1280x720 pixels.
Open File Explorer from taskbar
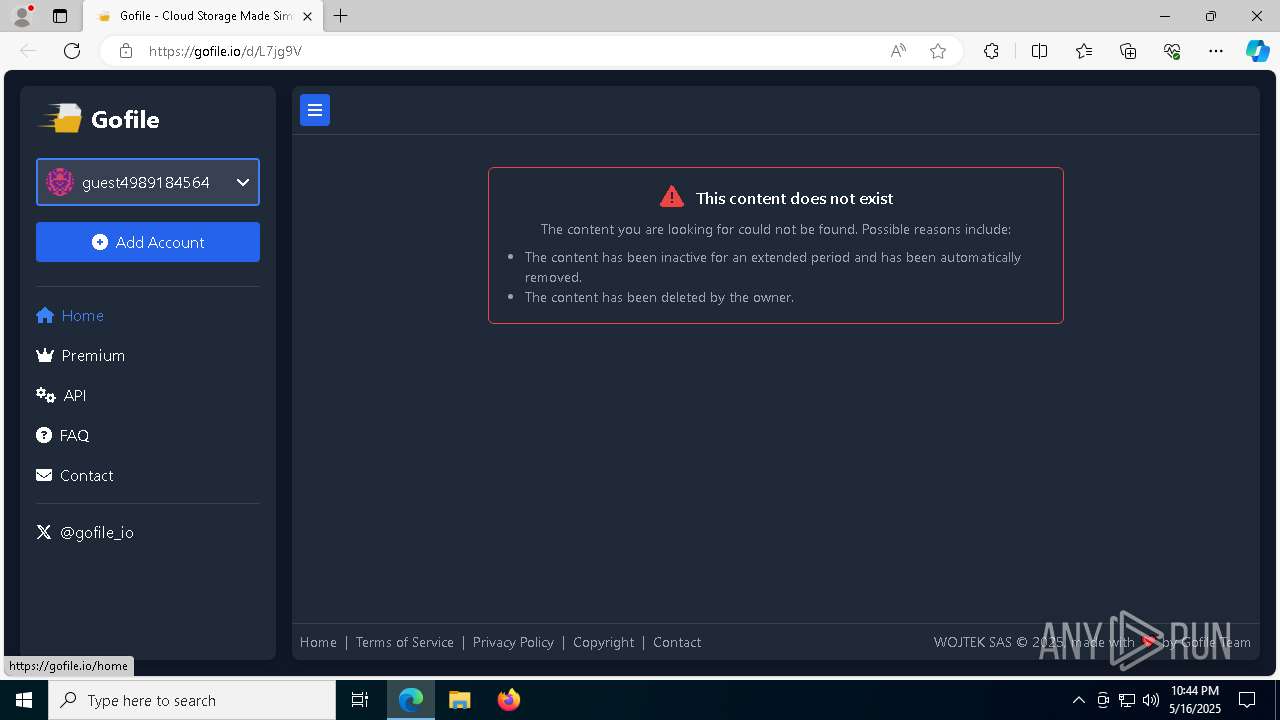[460, 700]
